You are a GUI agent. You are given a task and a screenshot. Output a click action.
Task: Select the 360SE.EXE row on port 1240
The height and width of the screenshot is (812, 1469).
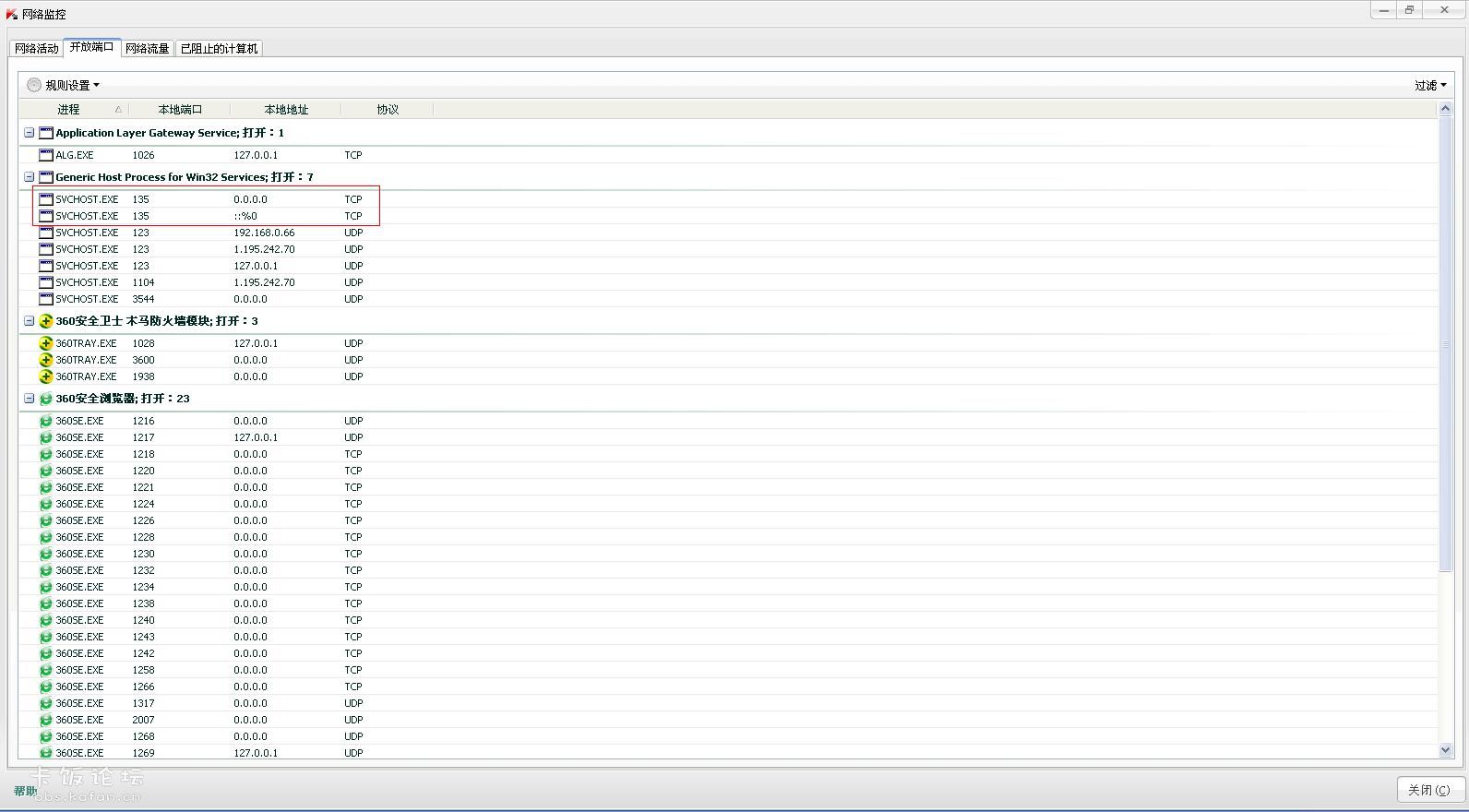coord(729,620)
